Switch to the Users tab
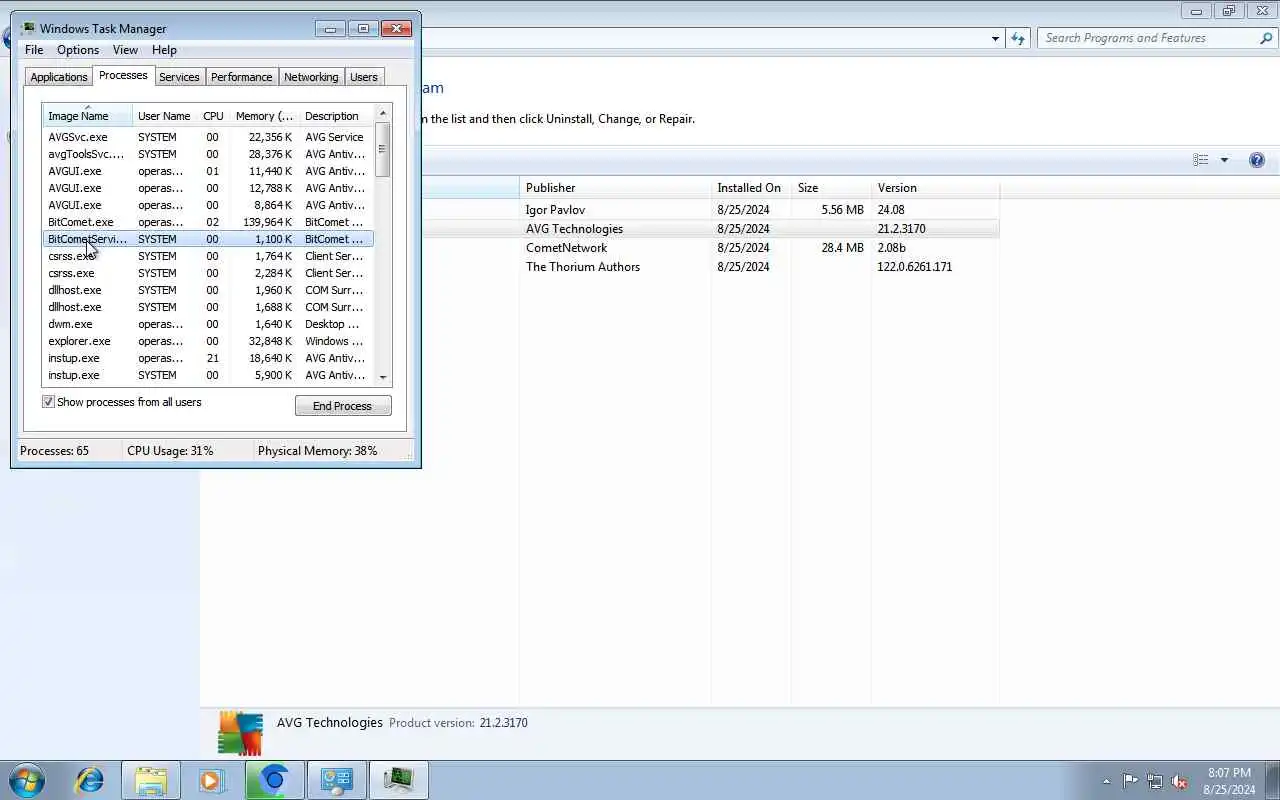 click(364, 77)
